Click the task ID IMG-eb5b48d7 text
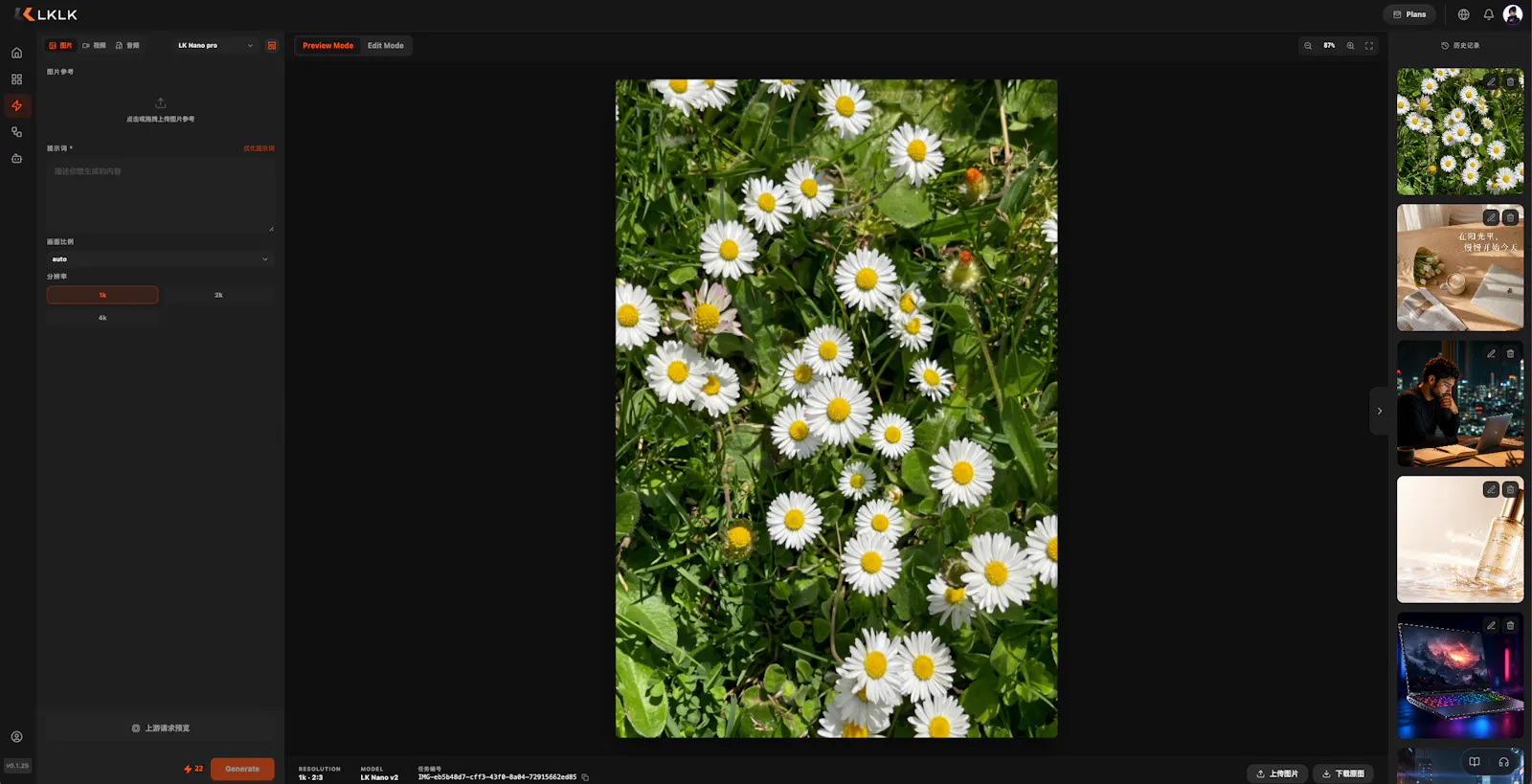The width and height of the screenshot is (1532, 784). pos(497,777)
